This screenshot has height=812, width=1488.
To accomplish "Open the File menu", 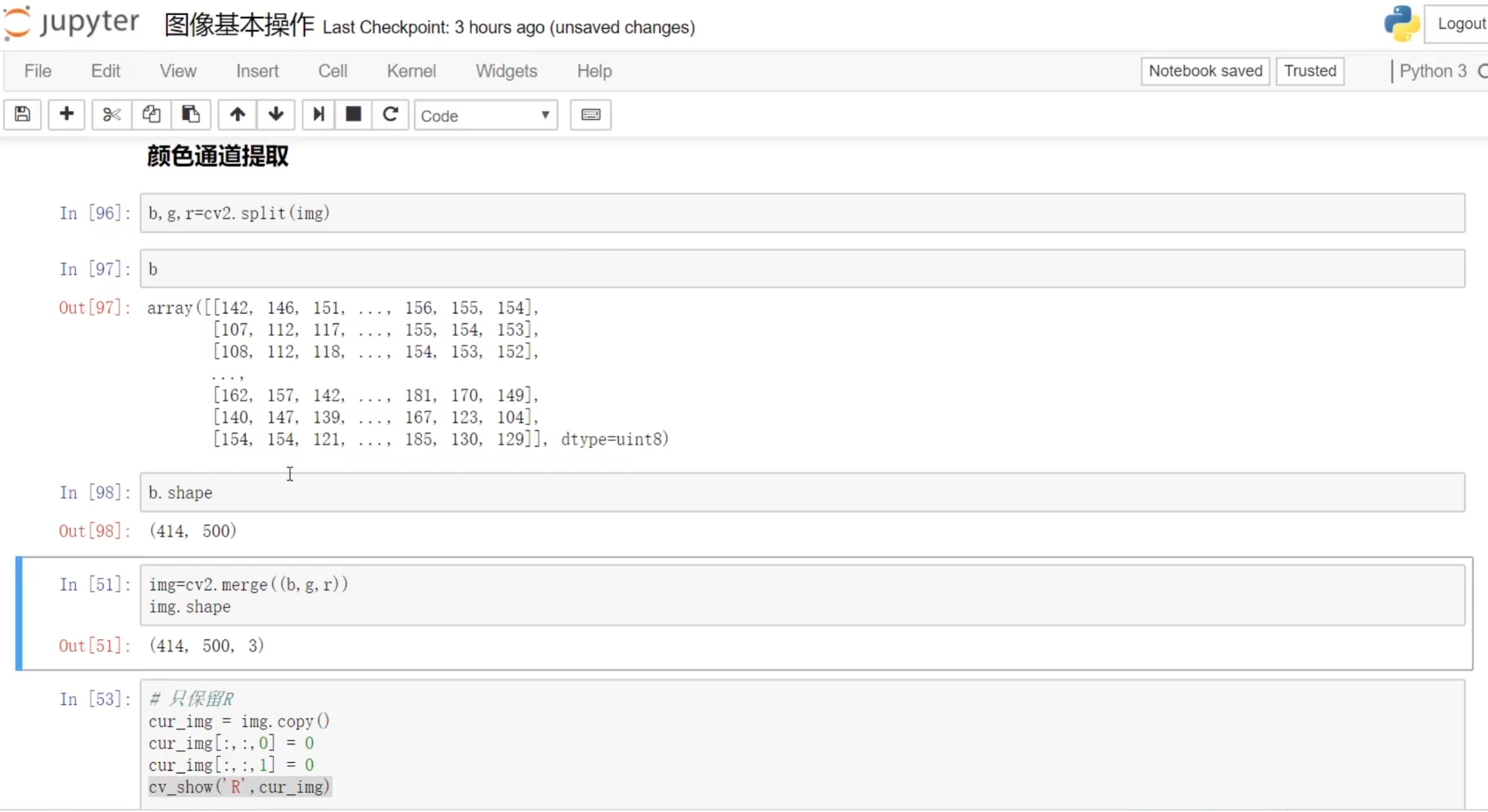I will click(37, 71).
